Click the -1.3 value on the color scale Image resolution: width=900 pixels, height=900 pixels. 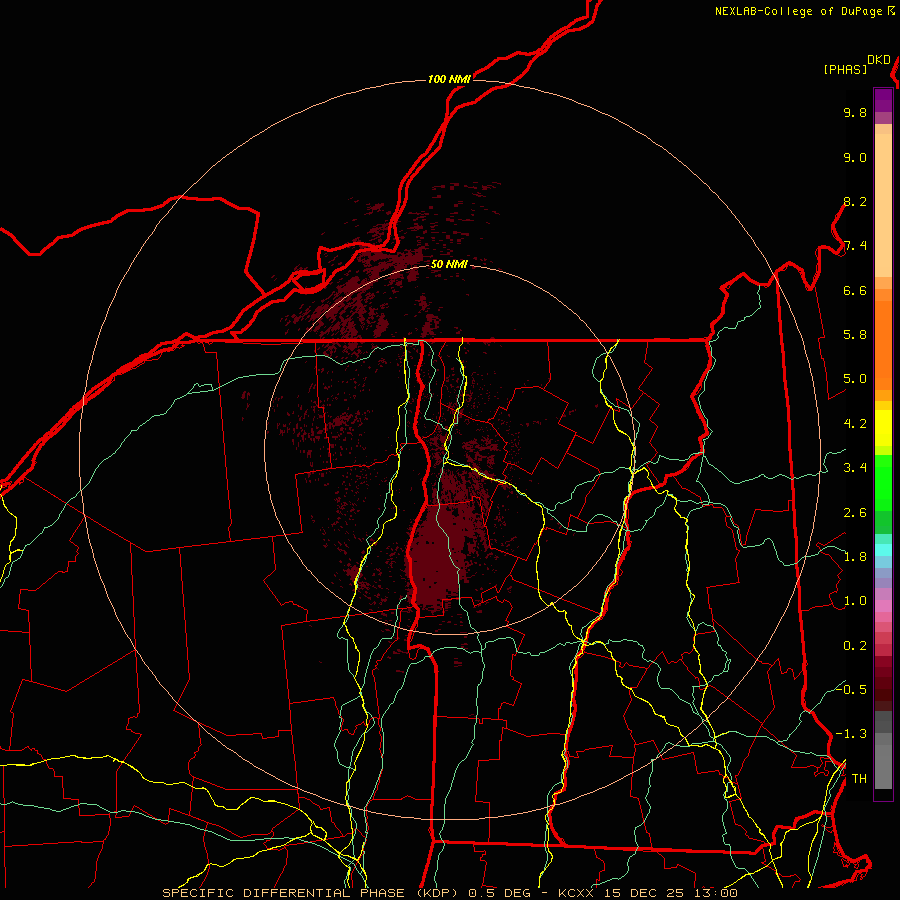[x=851, y=734]
